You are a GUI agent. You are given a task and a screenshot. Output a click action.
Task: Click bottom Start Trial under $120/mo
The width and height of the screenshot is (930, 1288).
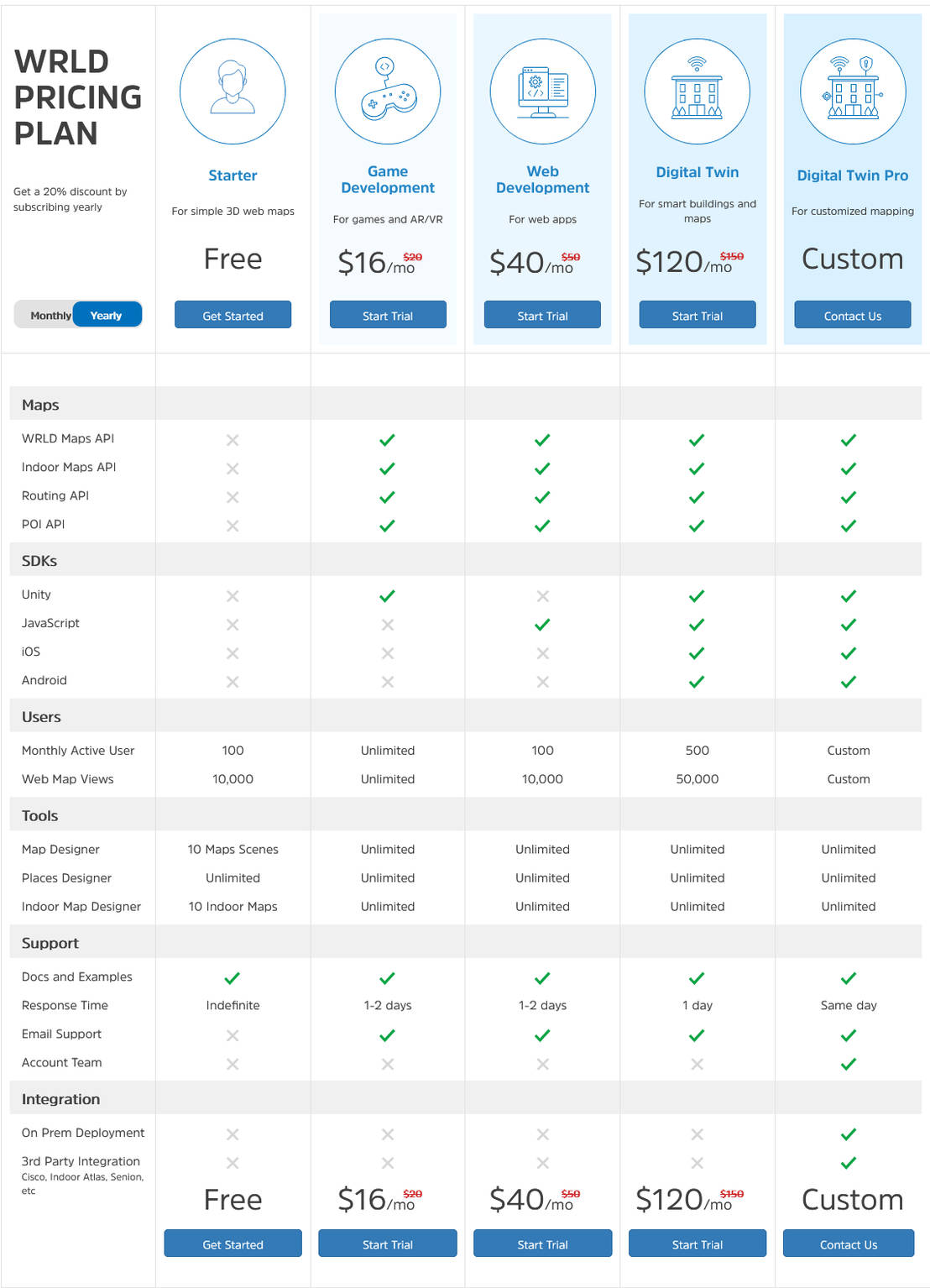pos(697,1244)
